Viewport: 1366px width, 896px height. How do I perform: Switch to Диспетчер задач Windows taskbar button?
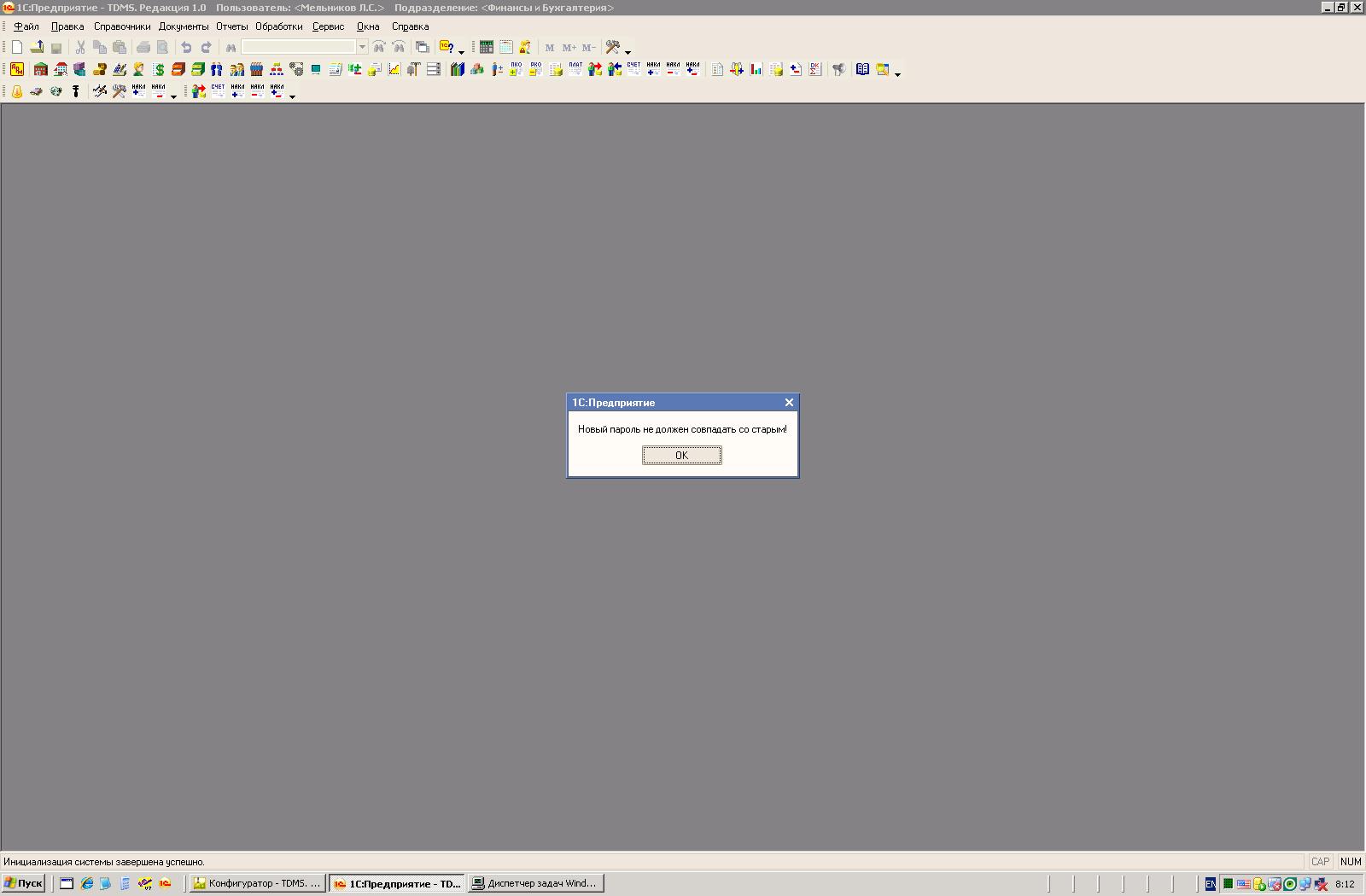[x=536, y=883]
